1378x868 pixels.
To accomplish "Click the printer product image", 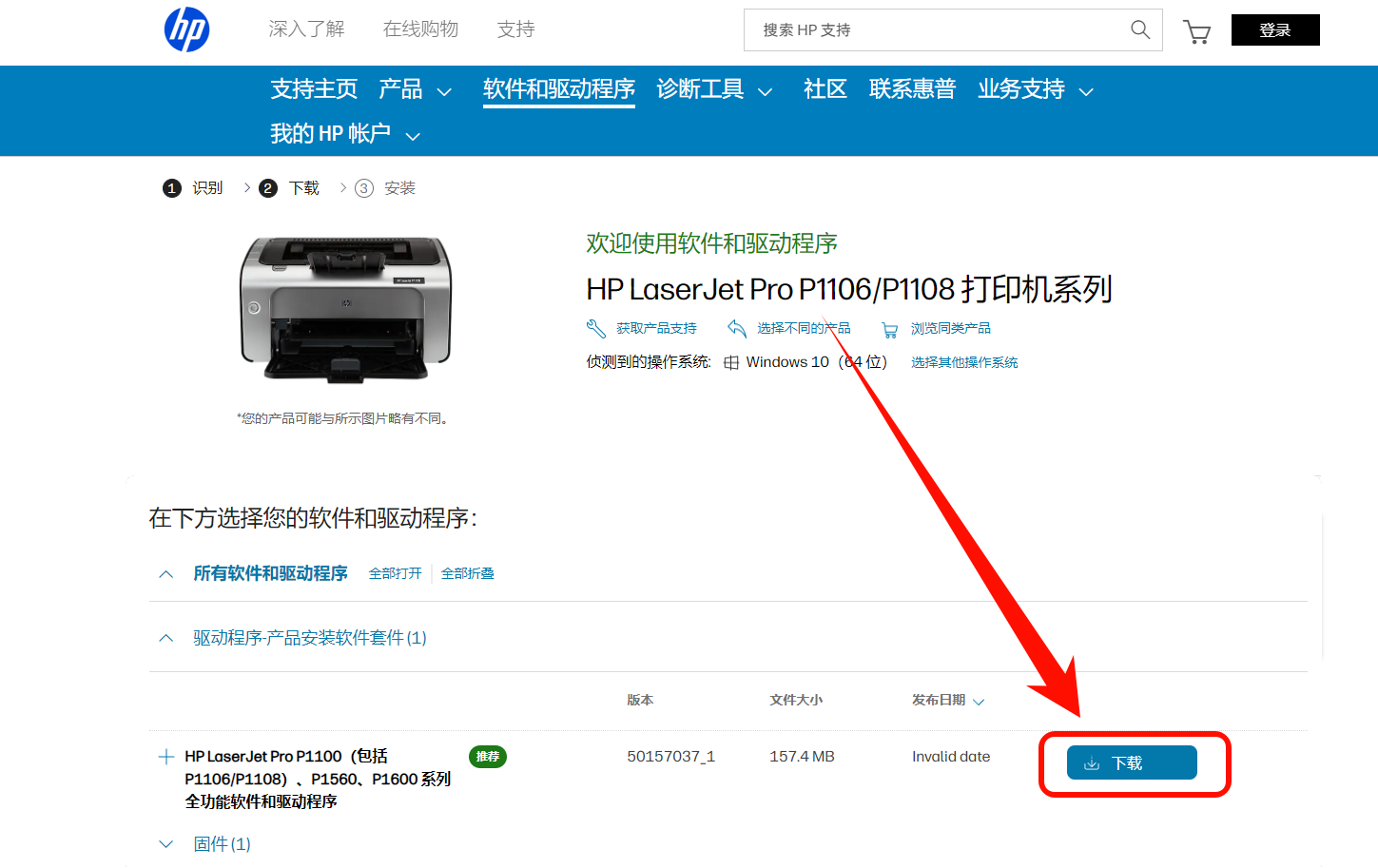I will coord(345,310).
